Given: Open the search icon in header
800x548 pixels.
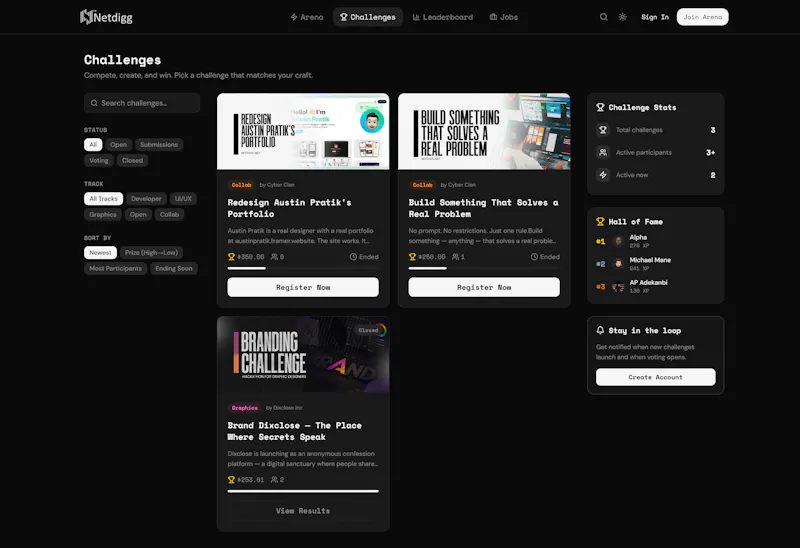Looking at the screenshot, I should [604, 17].
